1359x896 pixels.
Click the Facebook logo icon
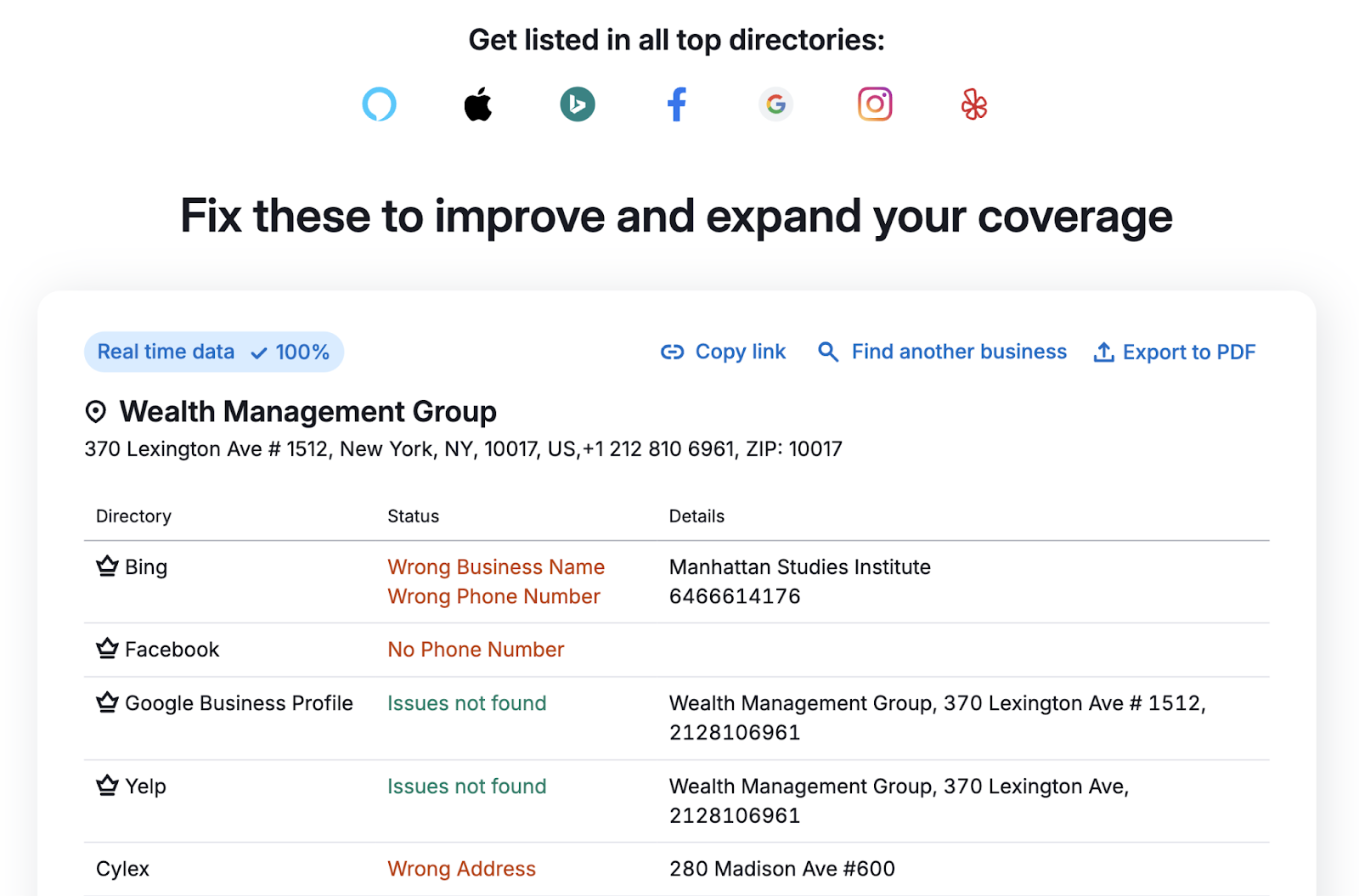pos(677,104)
